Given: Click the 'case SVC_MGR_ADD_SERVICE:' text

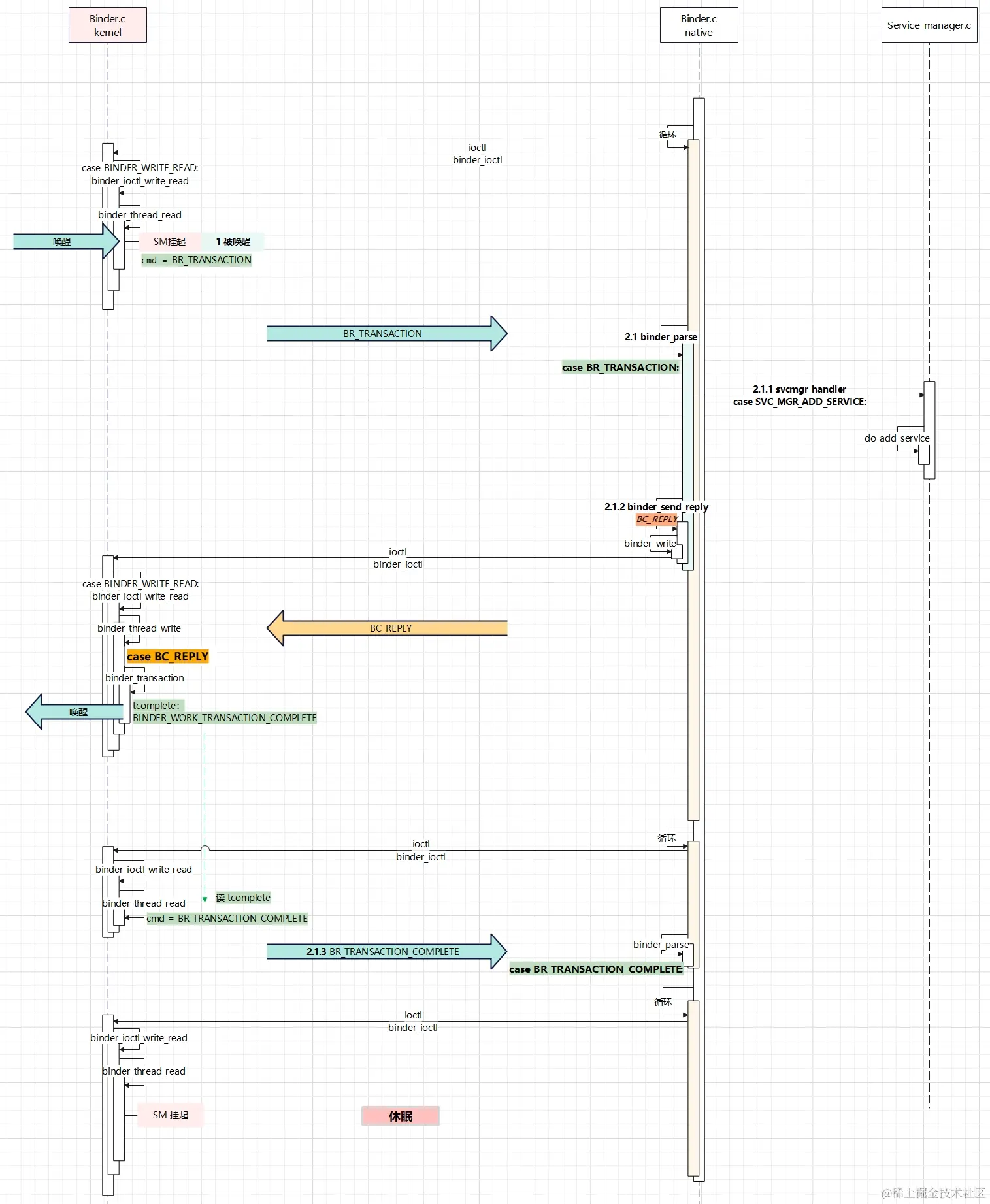Looking at the screenshot, I should [x=799, y=402].
